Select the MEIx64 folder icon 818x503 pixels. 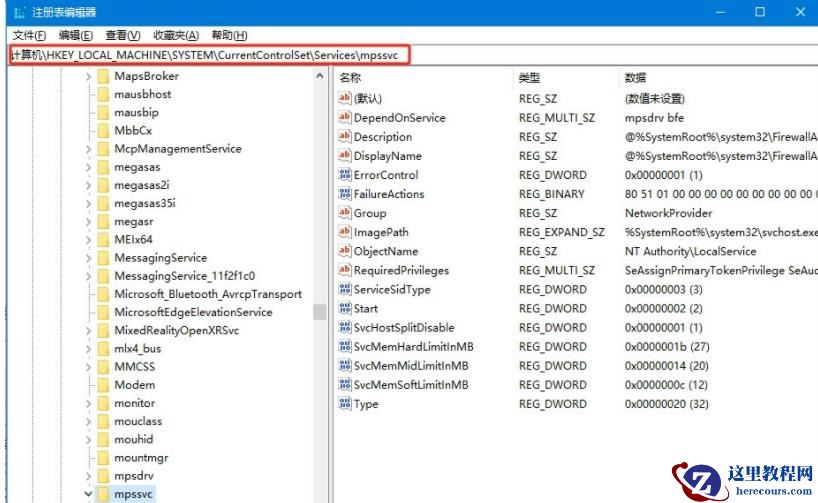pos(103,239)
